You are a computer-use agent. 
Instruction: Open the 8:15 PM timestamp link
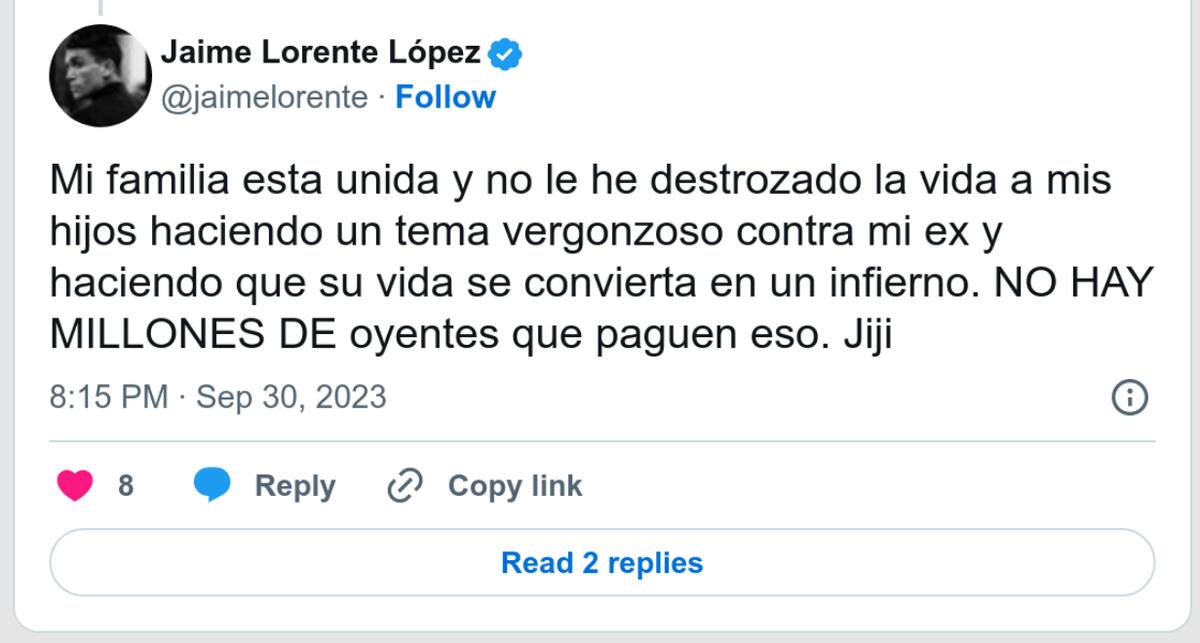(x=108, y=397)
